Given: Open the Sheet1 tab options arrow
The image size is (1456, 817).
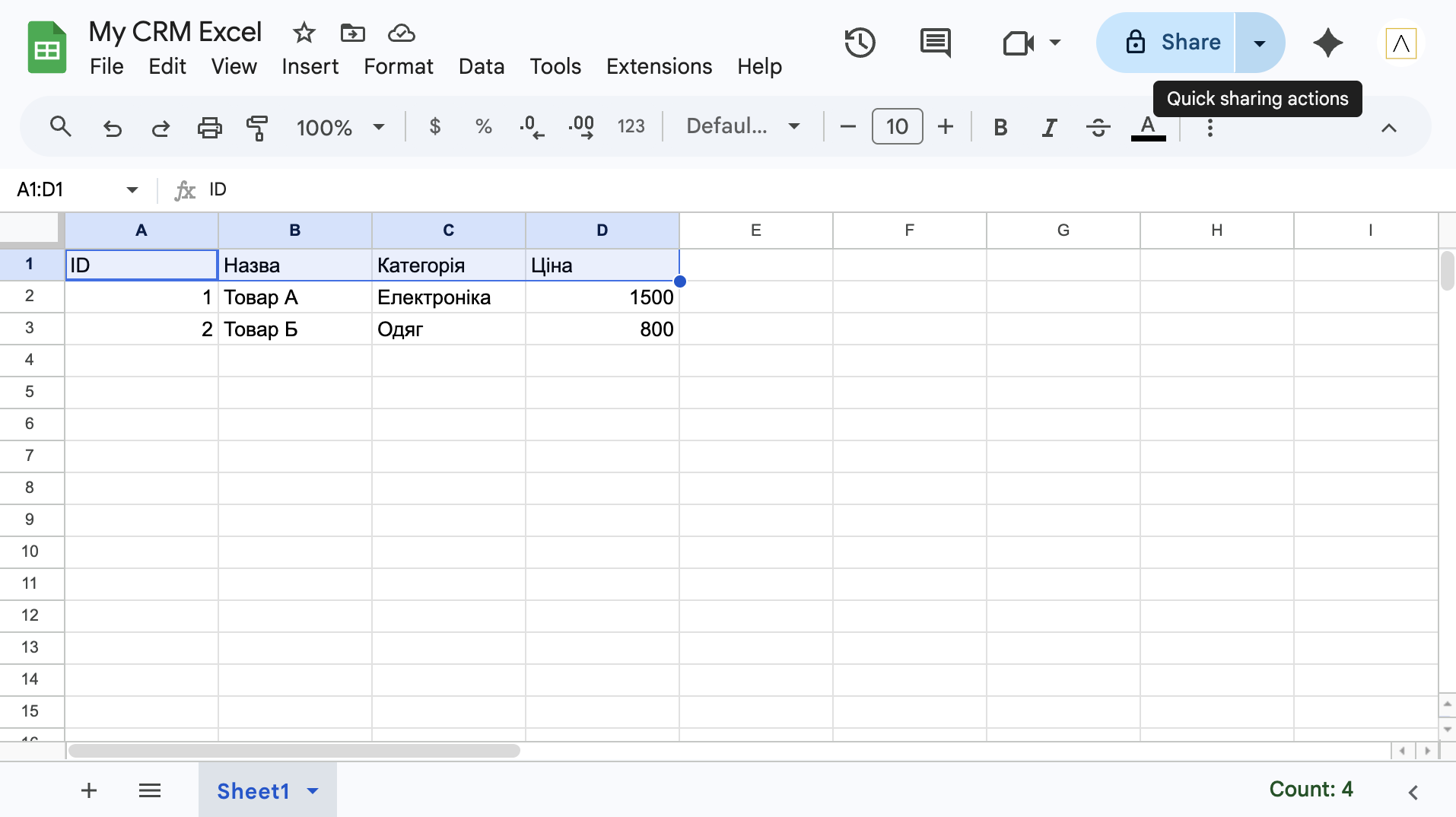Looking at the screenshot, I should pos(313,791).
